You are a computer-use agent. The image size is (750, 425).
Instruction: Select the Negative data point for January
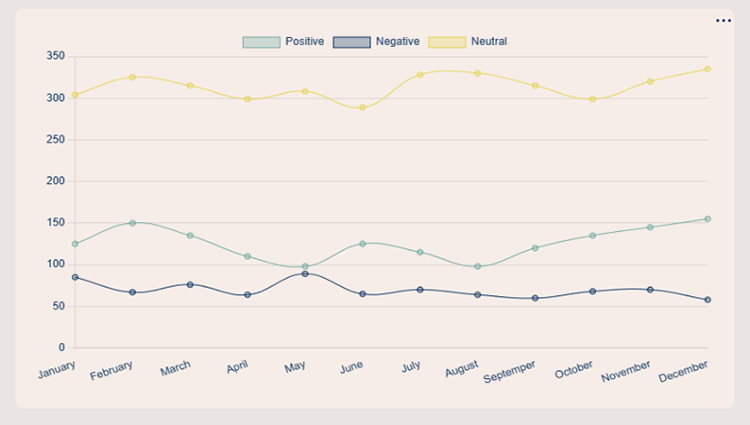[75, 277]
